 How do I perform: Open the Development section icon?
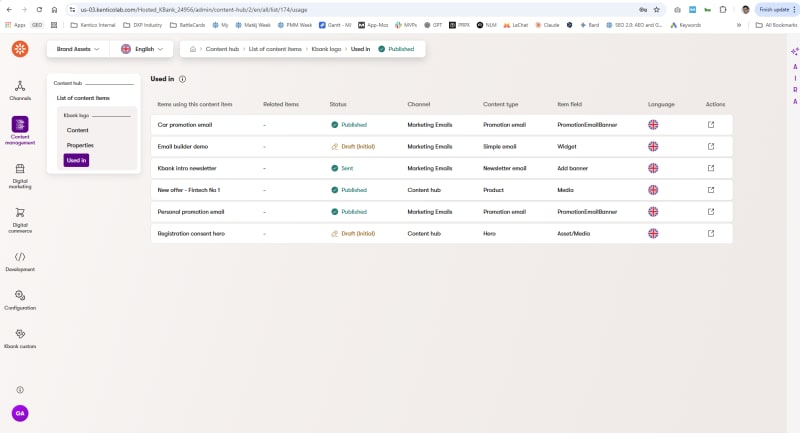pyautogui.click(x=20, y=261)
